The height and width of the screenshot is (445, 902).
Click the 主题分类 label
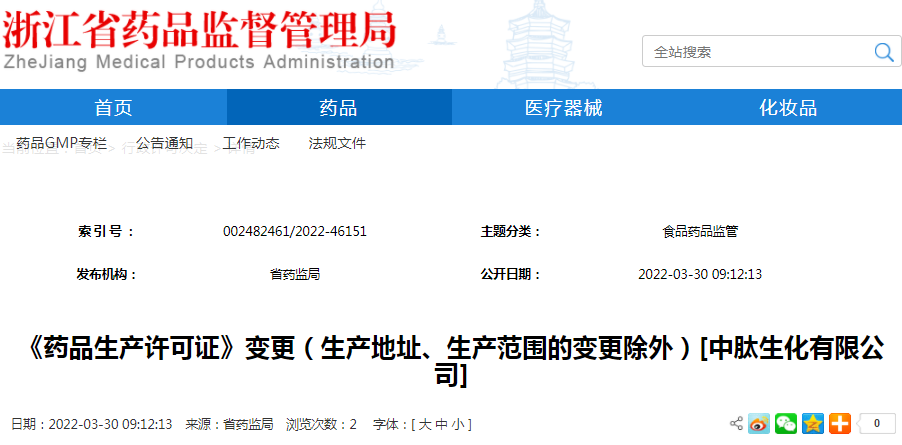511,232
